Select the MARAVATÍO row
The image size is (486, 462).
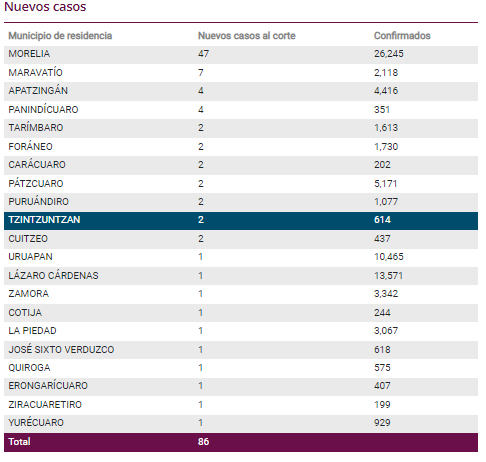click(x=241, y=73)
